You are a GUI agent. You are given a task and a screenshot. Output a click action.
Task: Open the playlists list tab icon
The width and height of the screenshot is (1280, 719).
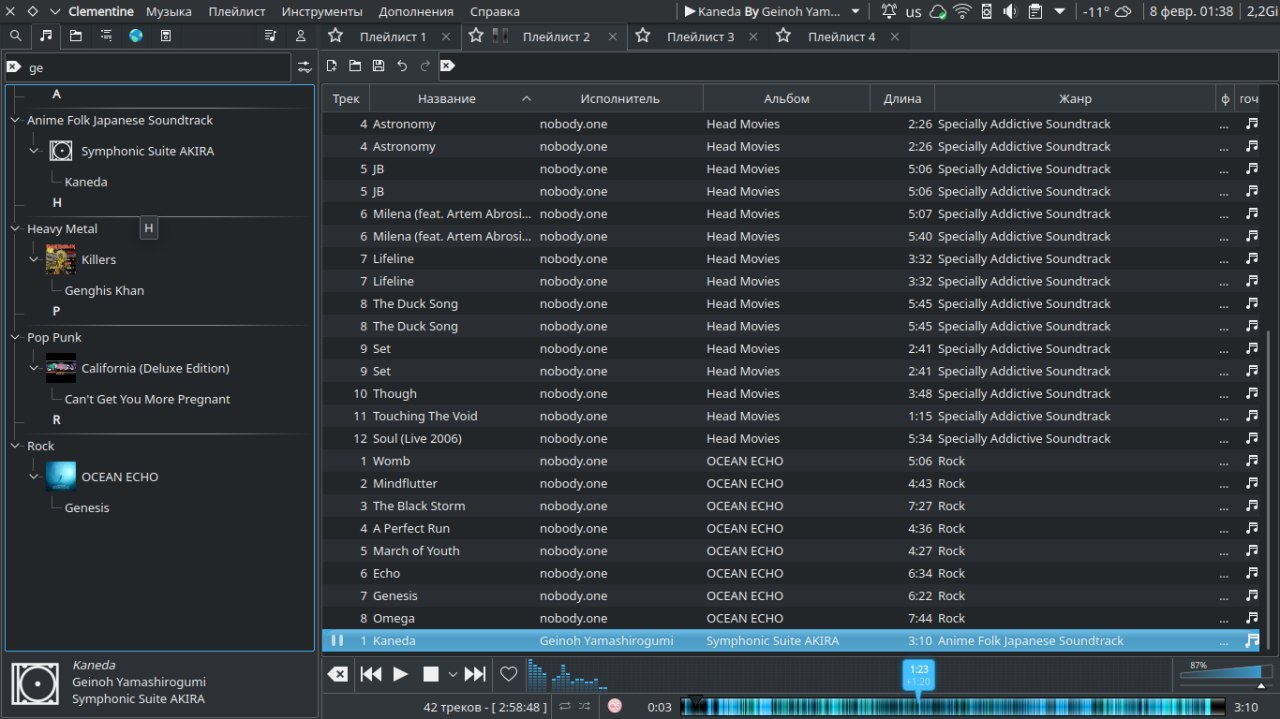[106, 36]
